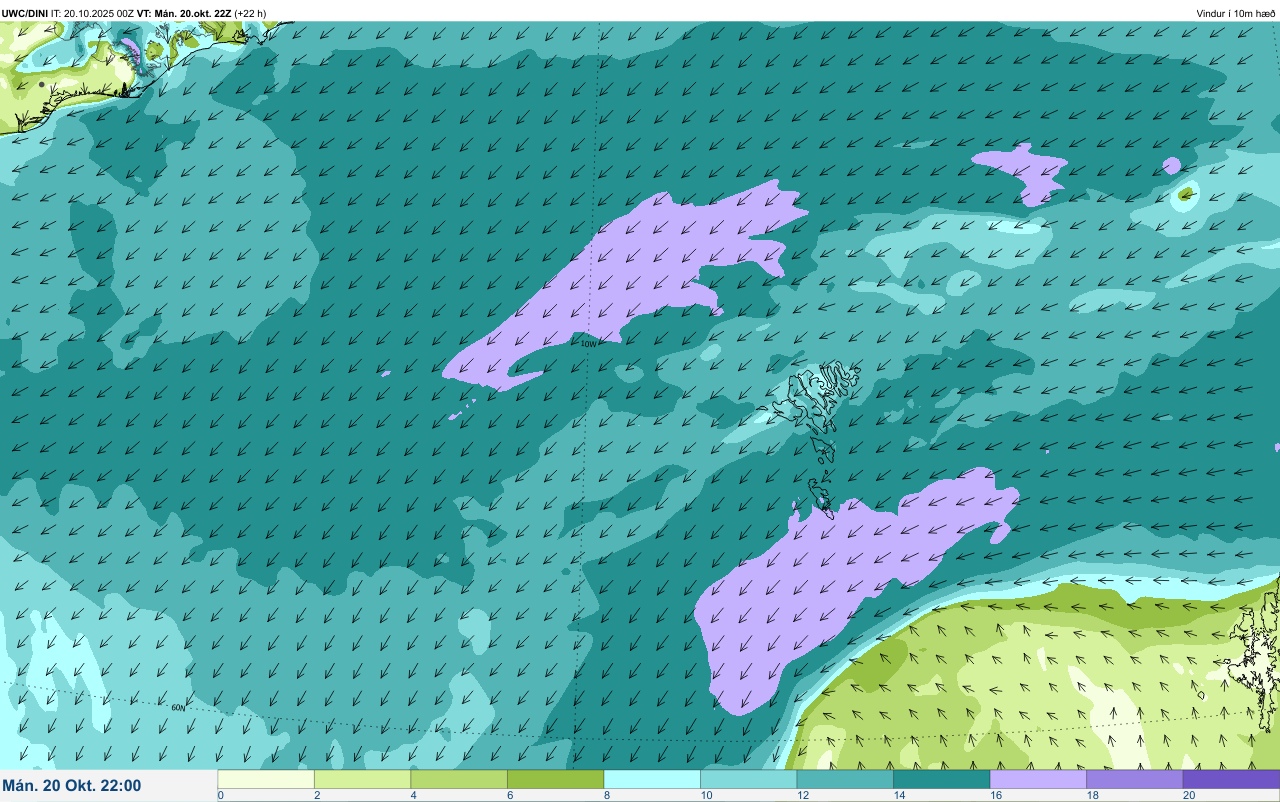The width and height of the screenshot is (1280, 802).
Task: Click the light green 2–4 legend swatch
Action: tap(362, 779)
